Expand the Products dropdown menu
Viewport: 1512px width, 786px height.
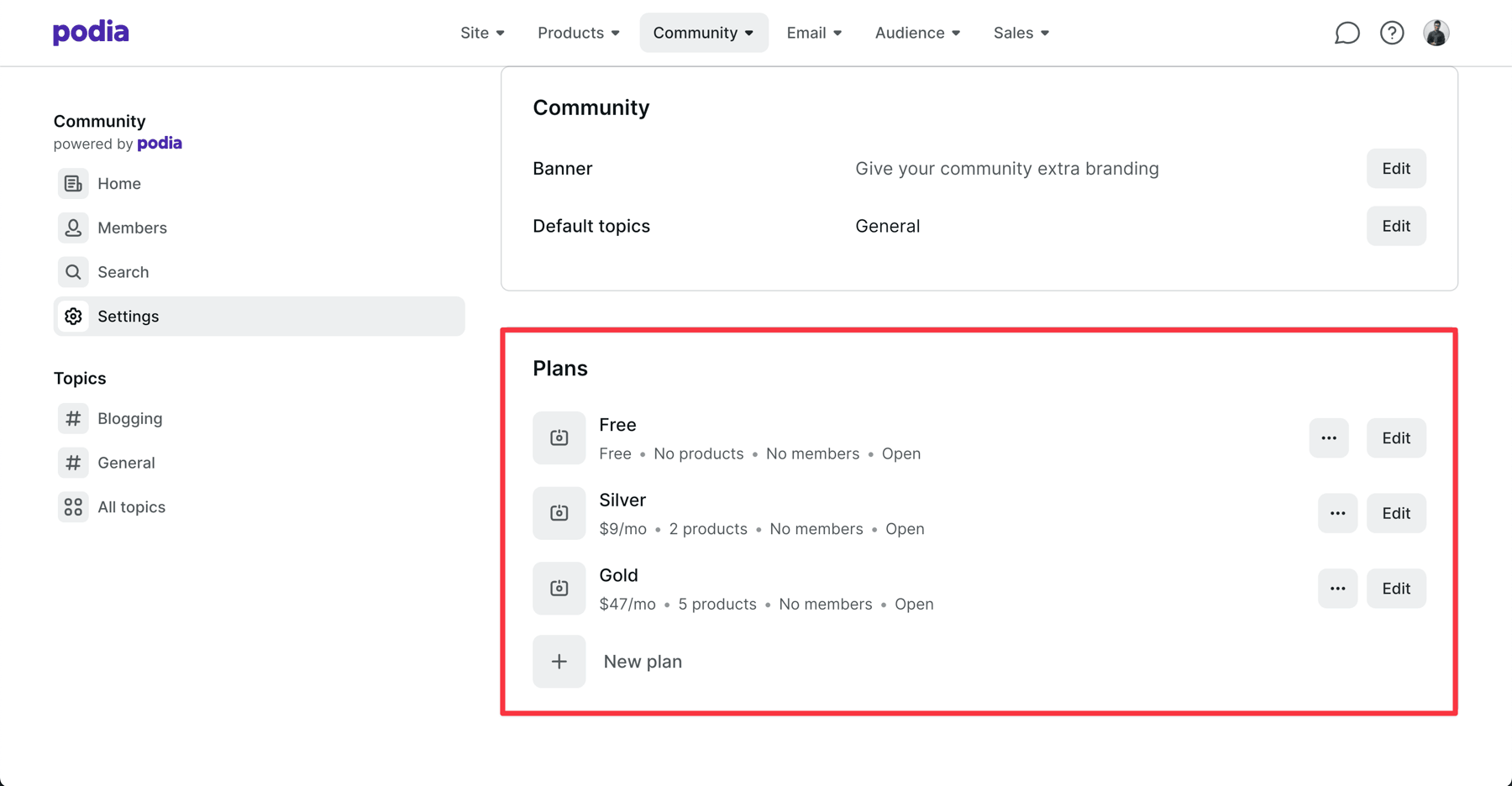578,33
